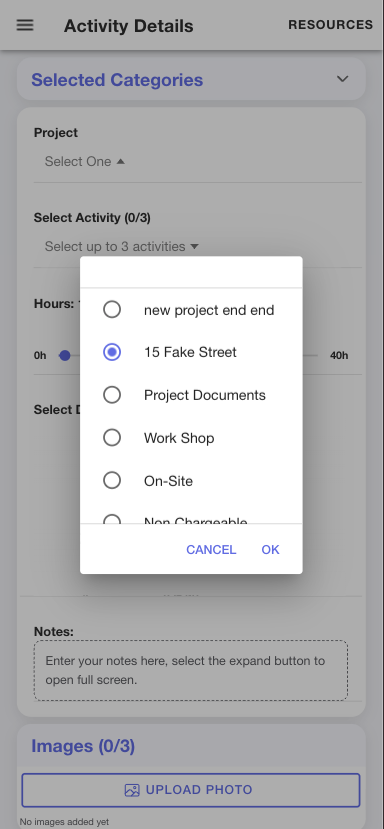384x829 pixels.
Task: Open the Resources menu item
Action: click(331, 25)
